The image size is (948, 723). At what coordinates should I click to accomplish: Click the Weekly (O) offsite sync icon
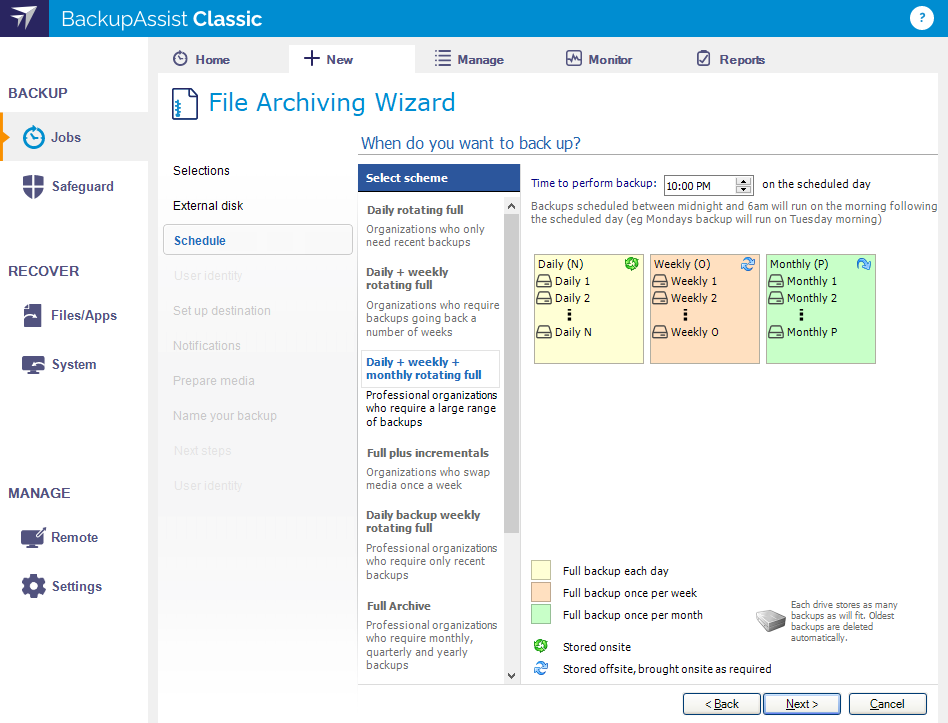(748, 264)
